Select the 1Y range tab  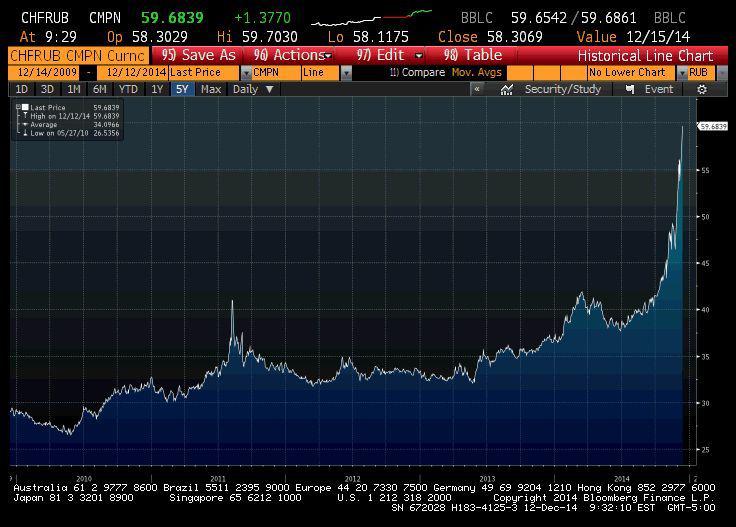pyautogui.click(x=157, y=89)
